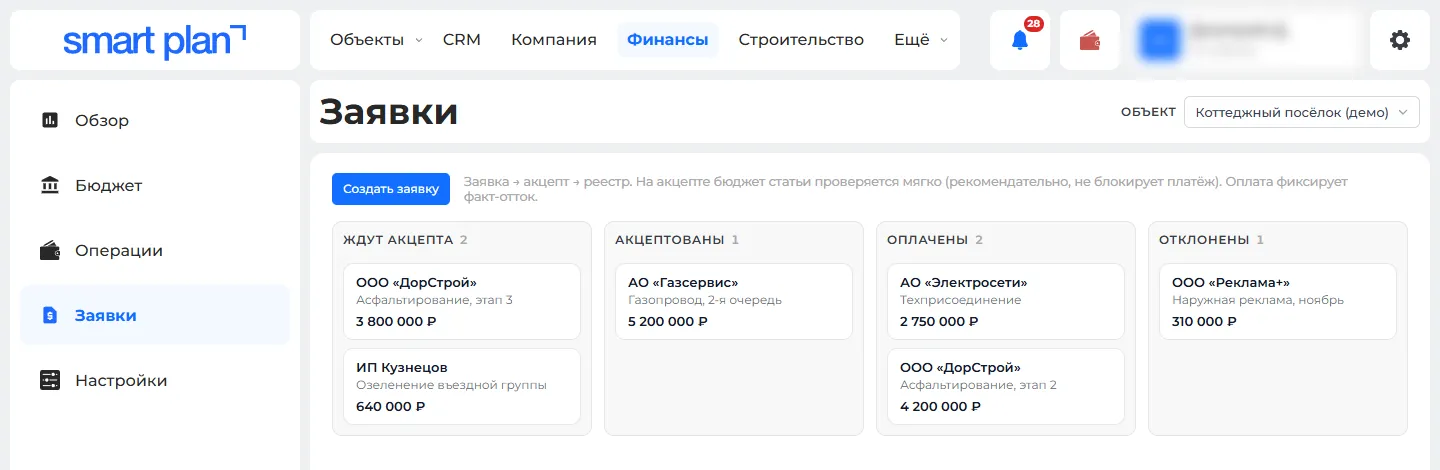Screen dimensions: 1440x470
Task: Click text Газопровод, 2-я очередь
Action: coord(705,300)
